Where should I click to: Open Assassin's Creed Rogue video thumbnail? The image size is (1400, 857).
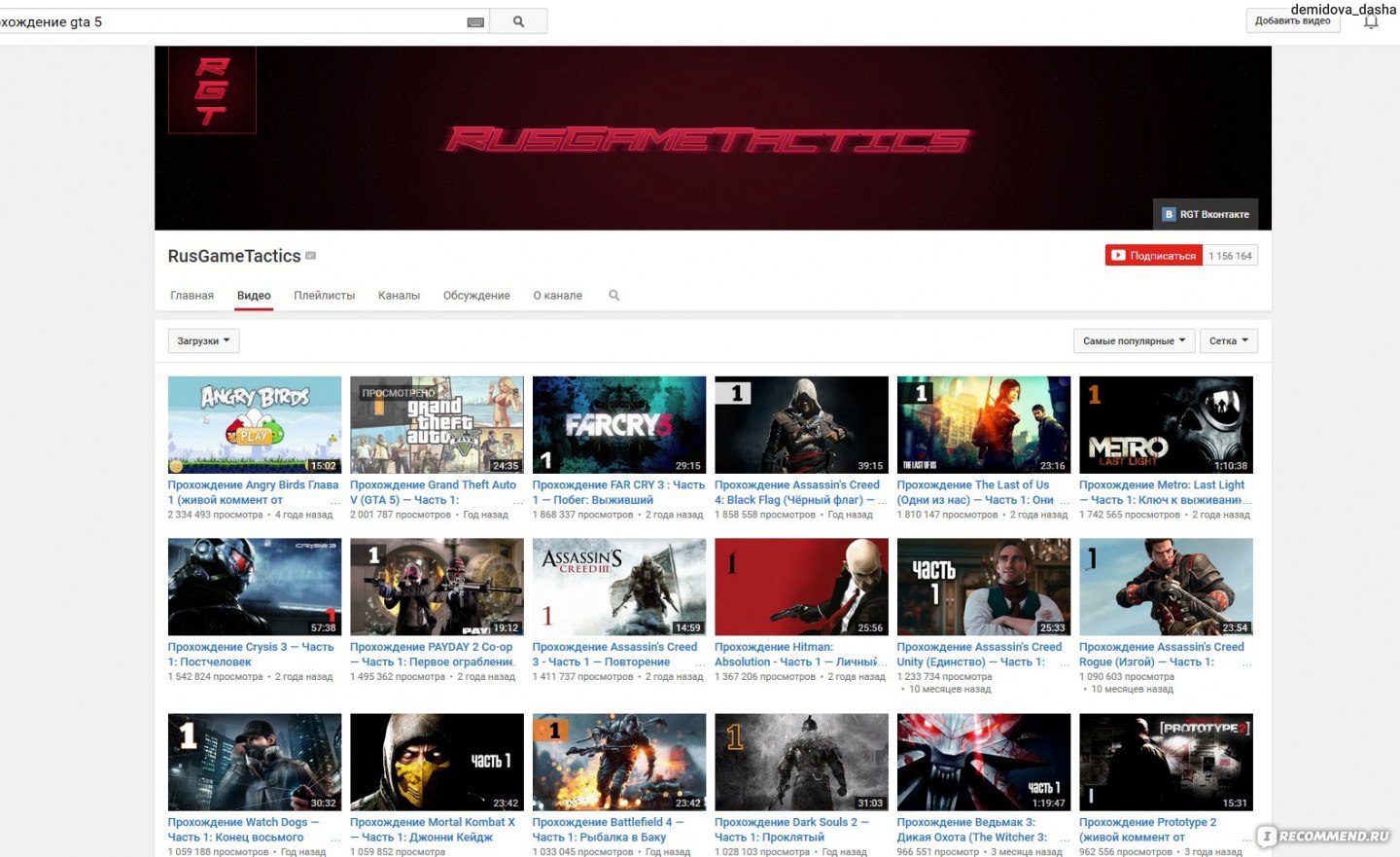tap(1166, 588)
